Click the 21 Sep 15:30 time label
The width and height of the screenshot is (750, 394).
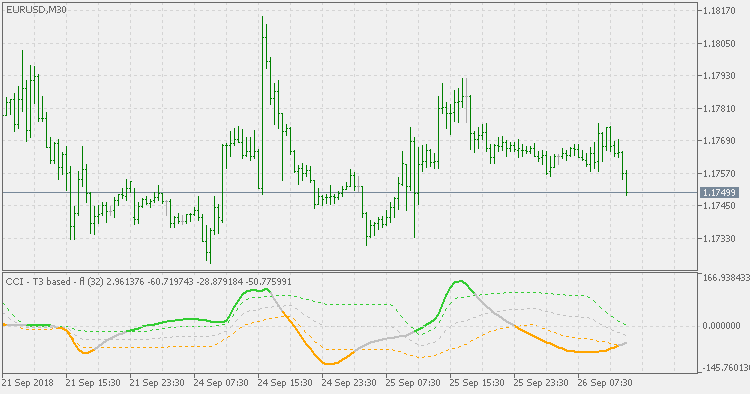pos(93,383)
